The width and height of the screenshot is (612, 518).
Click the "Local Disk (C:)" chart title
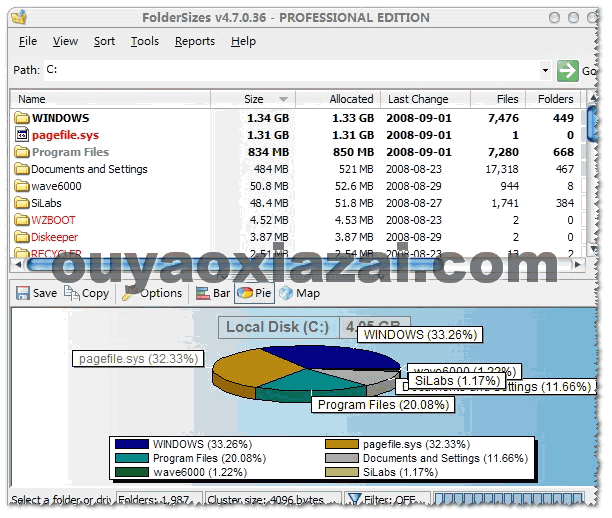tap(278, 327)
